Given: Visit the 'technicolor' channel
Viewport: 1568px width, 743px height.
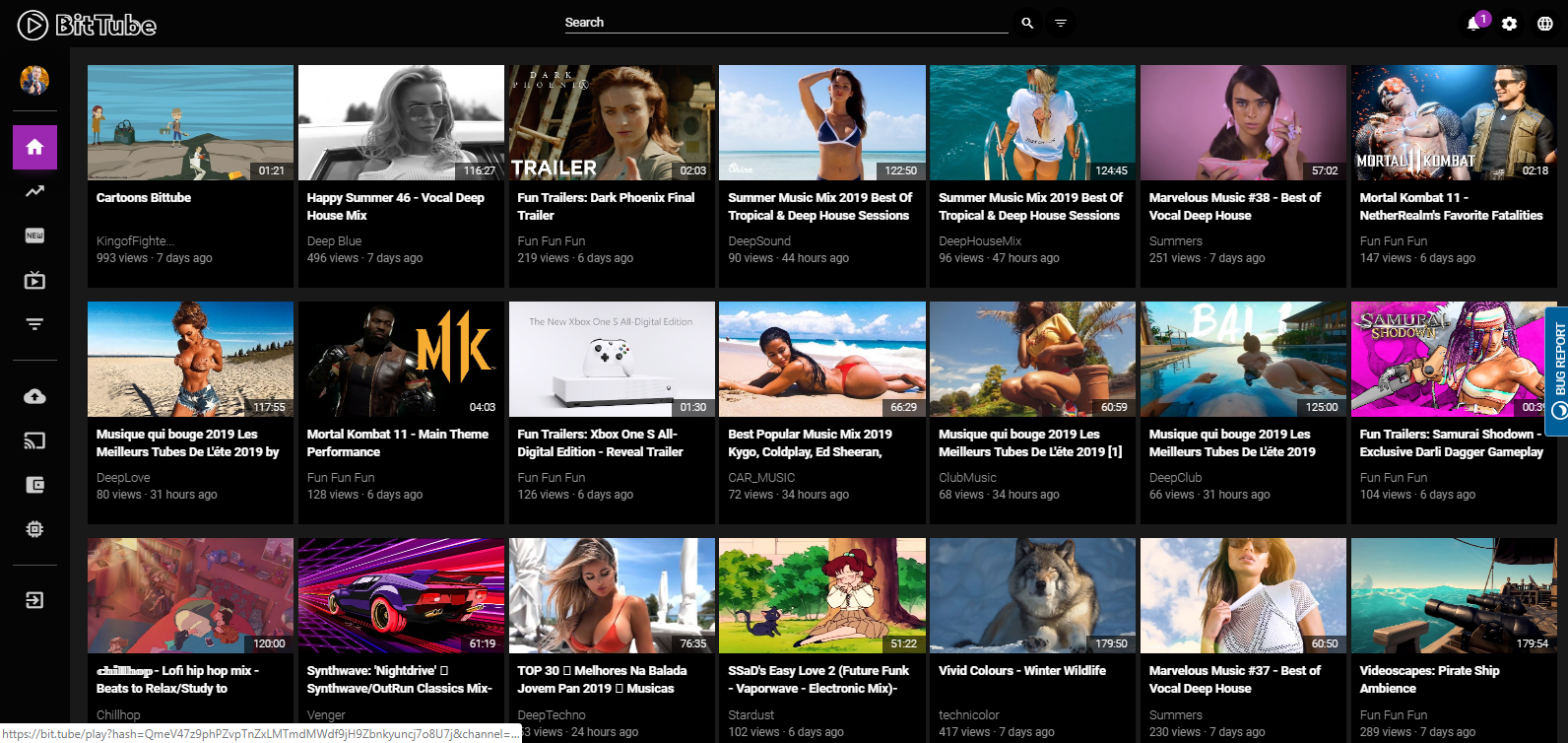Looking at the screenshot, I should [x=969, y=714].
